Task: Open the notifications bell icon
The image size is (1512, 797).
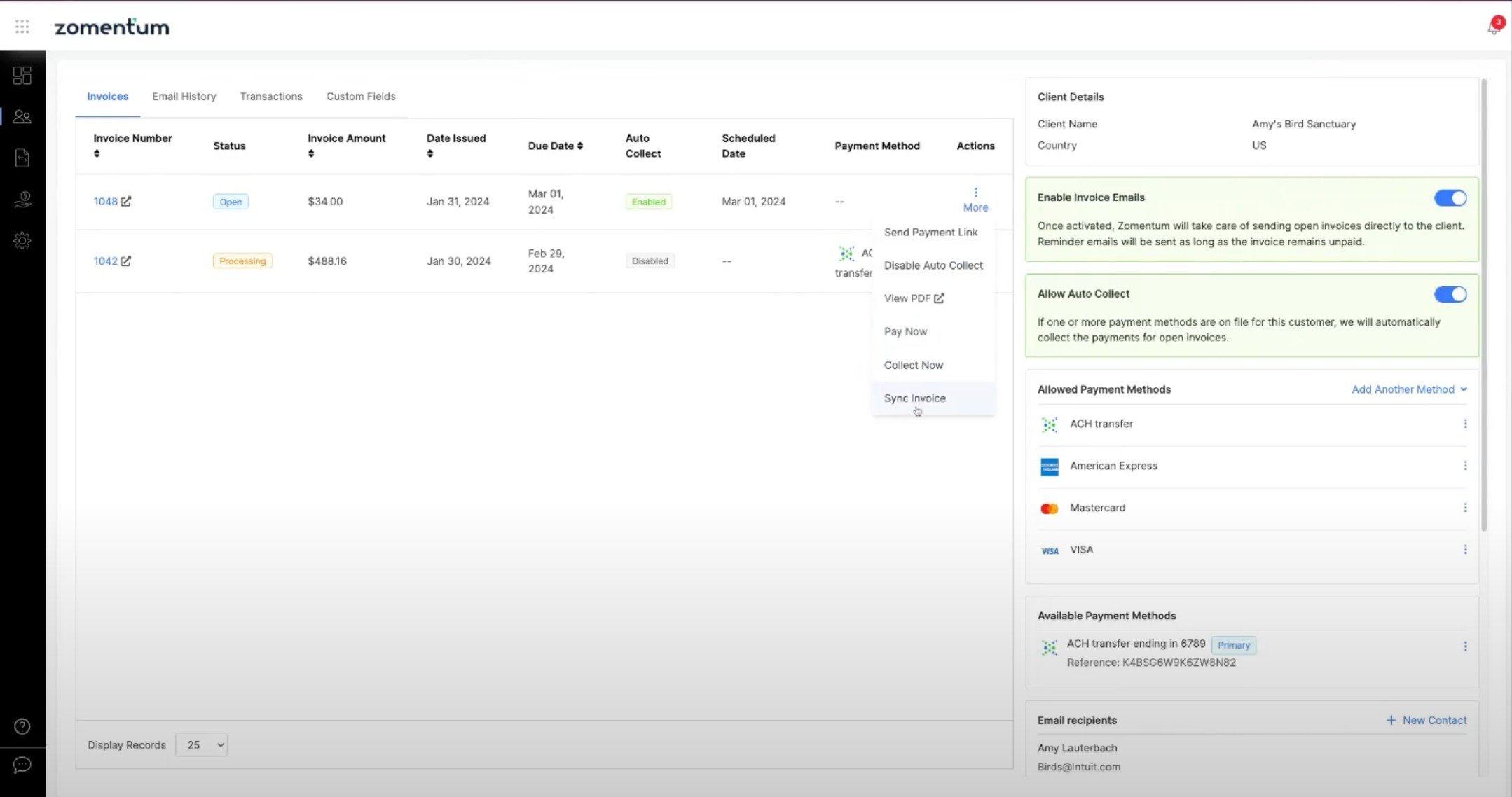Action: point(1492,27)
